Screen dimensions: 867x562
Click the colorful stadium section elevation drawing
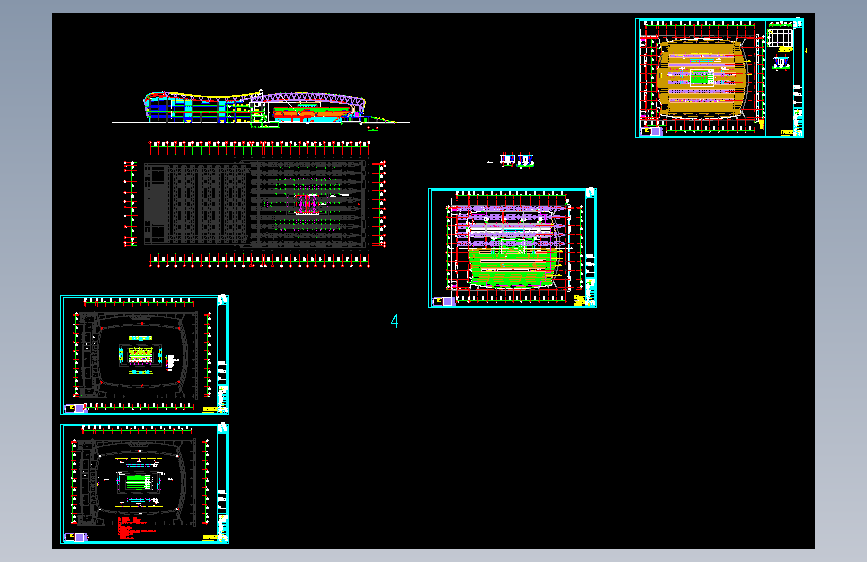[x=261, y=110]
